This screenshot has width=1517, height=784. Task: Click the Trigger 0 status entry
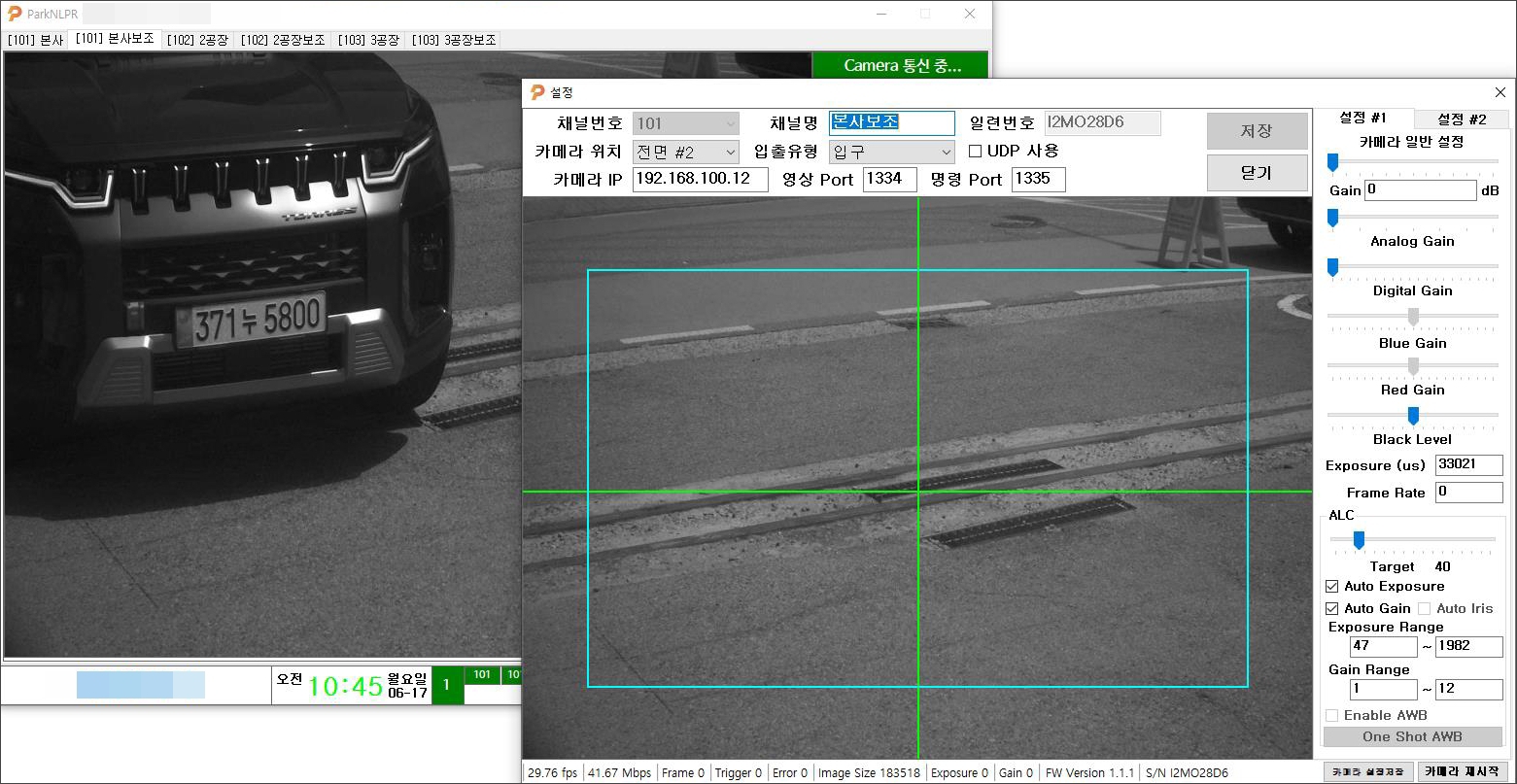(x=739, y=773)
